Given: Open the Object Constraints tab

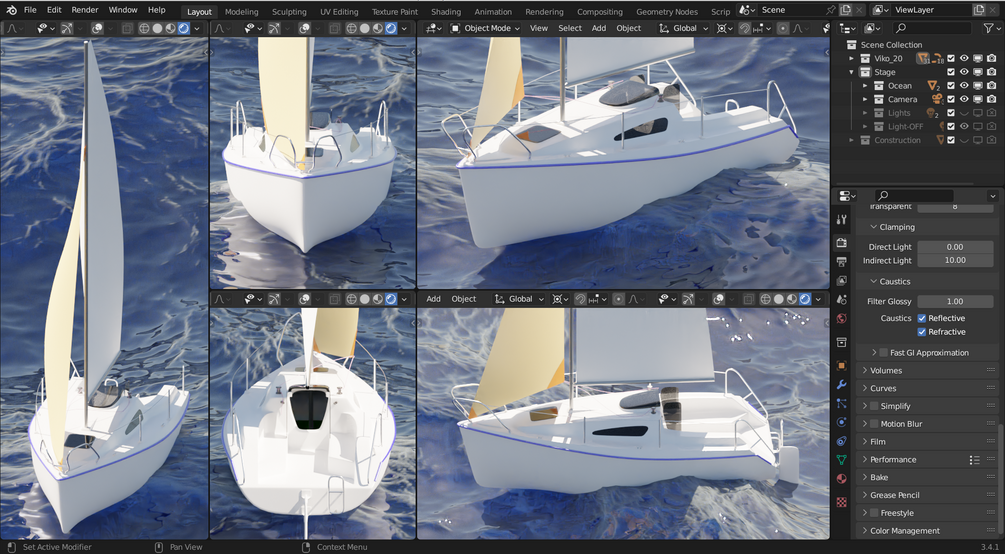Looking at the screenshot, I should click(x=842, y=441).
